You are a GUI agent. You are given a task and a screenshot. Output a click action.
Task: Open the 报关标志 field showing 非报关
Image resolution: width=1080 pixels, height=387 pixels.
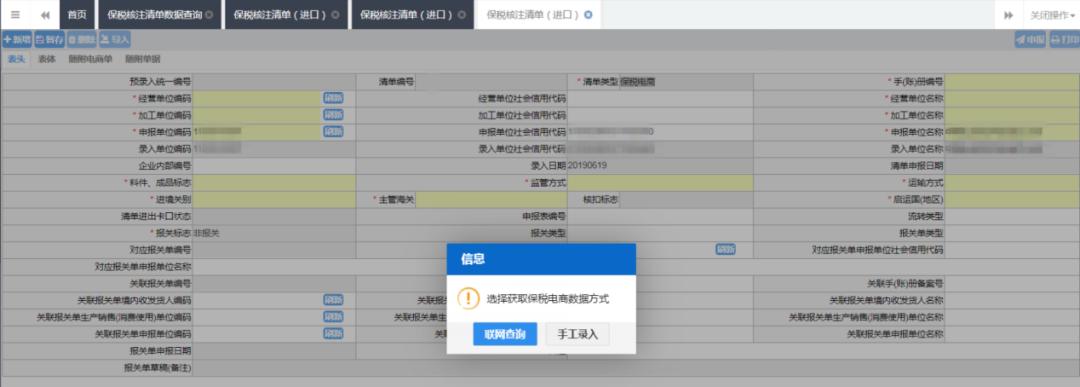(x=274, y=233)
